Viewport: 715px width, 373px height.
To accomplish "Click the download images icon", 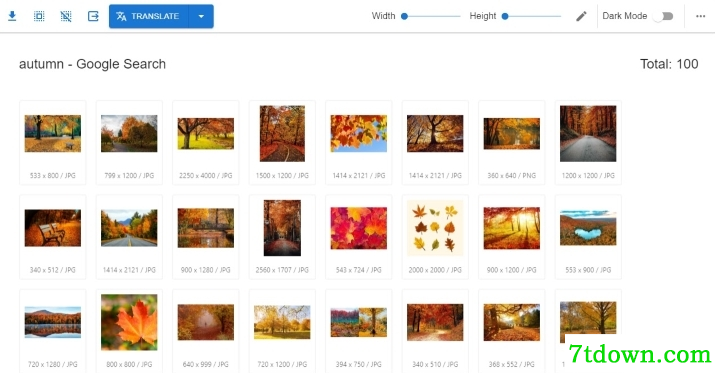I will pos(12,16).
